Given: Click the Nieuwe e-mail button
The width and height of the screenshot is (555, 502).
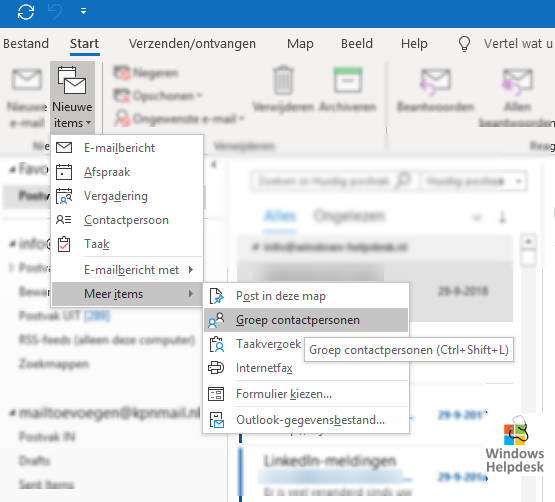Looking at the screenshot, I should tap(27, 98).
